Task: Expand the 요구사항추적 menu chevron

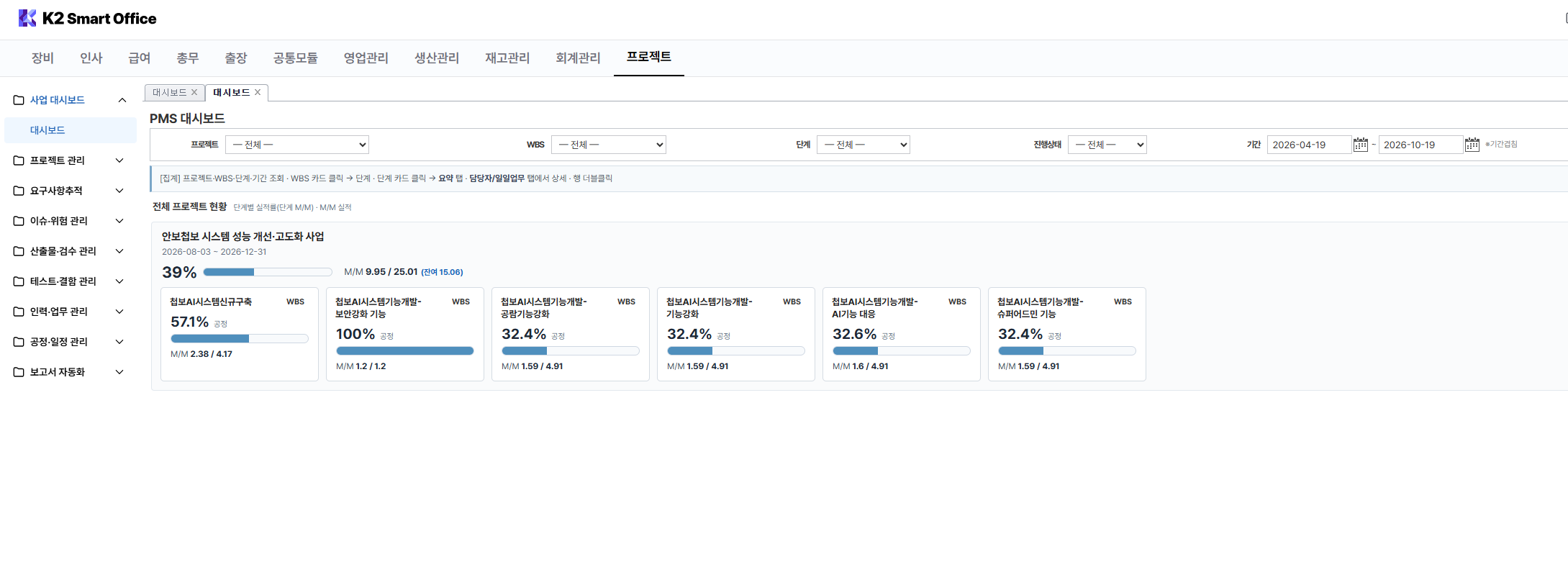Action: click(119, 191)
